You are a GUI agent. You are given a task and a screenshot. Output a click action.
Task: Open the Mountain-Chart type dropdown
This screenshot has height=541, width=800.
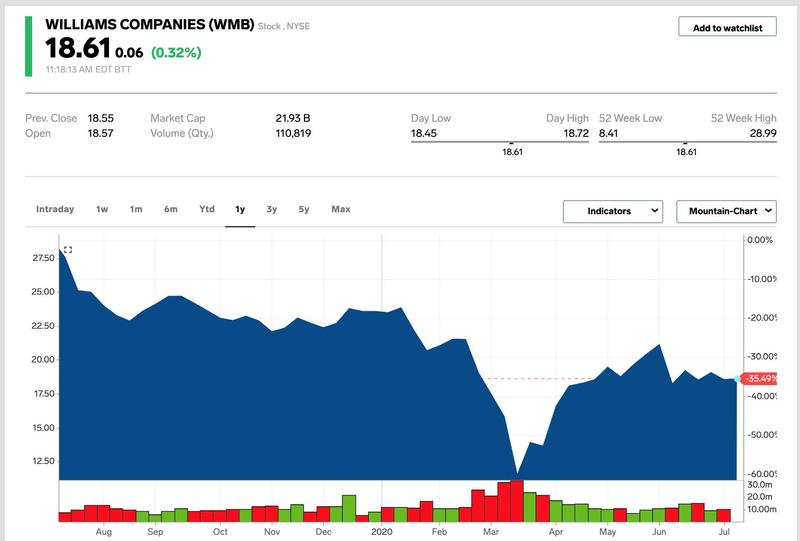[x=726, y=211]
